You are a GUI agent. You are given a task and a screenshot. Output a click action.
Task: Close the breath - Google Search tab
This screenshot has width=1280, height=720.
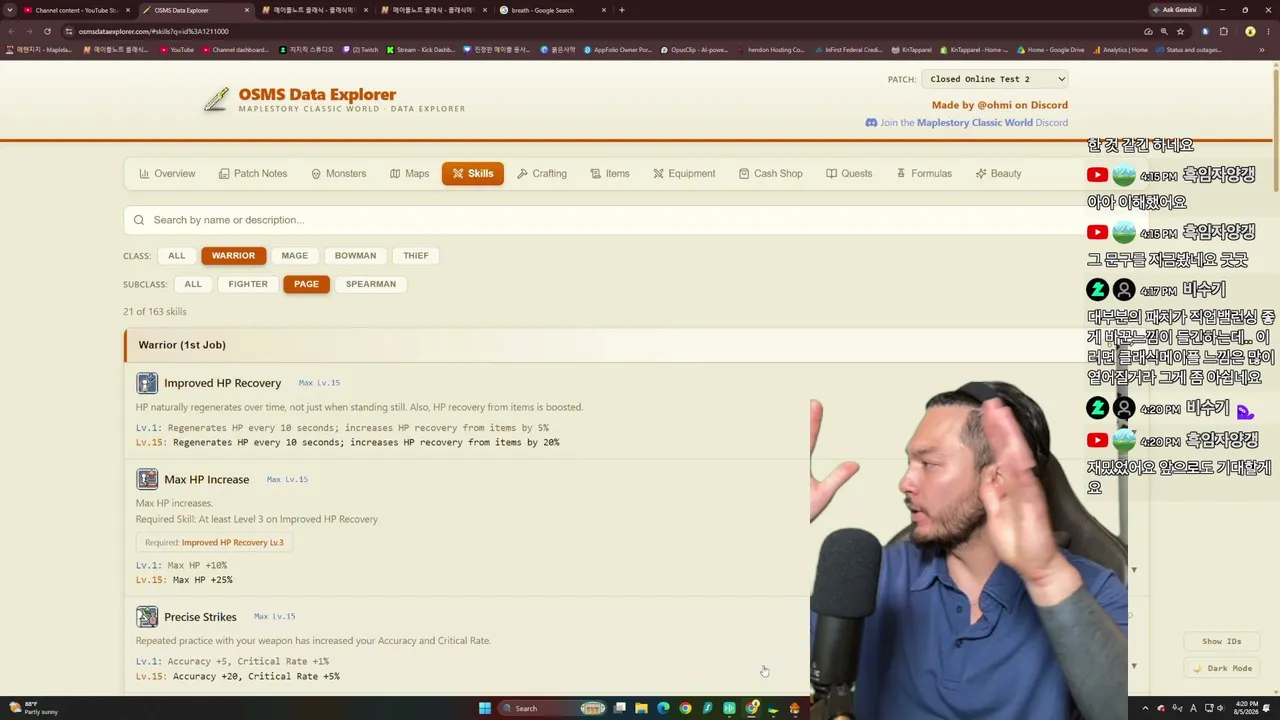(604, 10)
